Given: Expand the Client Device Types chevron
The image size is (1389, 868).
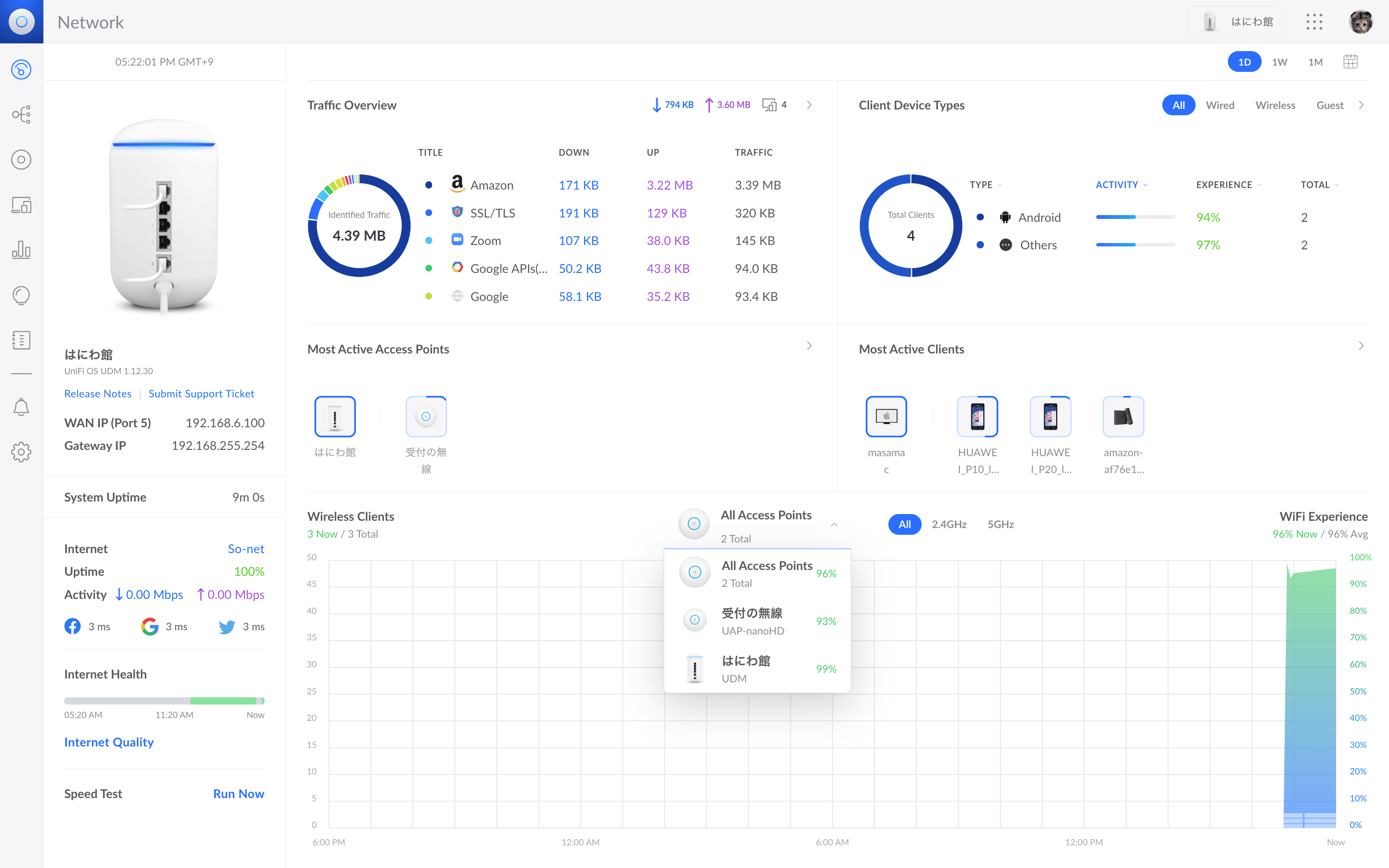Looking at the screenshot, I should coord(1361,105).
